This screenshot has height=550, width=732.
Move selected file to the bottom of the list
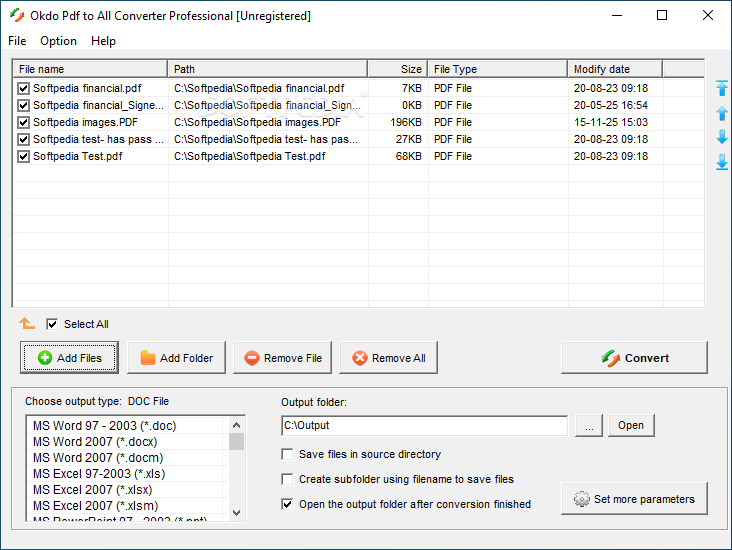[x=722, y=162]
